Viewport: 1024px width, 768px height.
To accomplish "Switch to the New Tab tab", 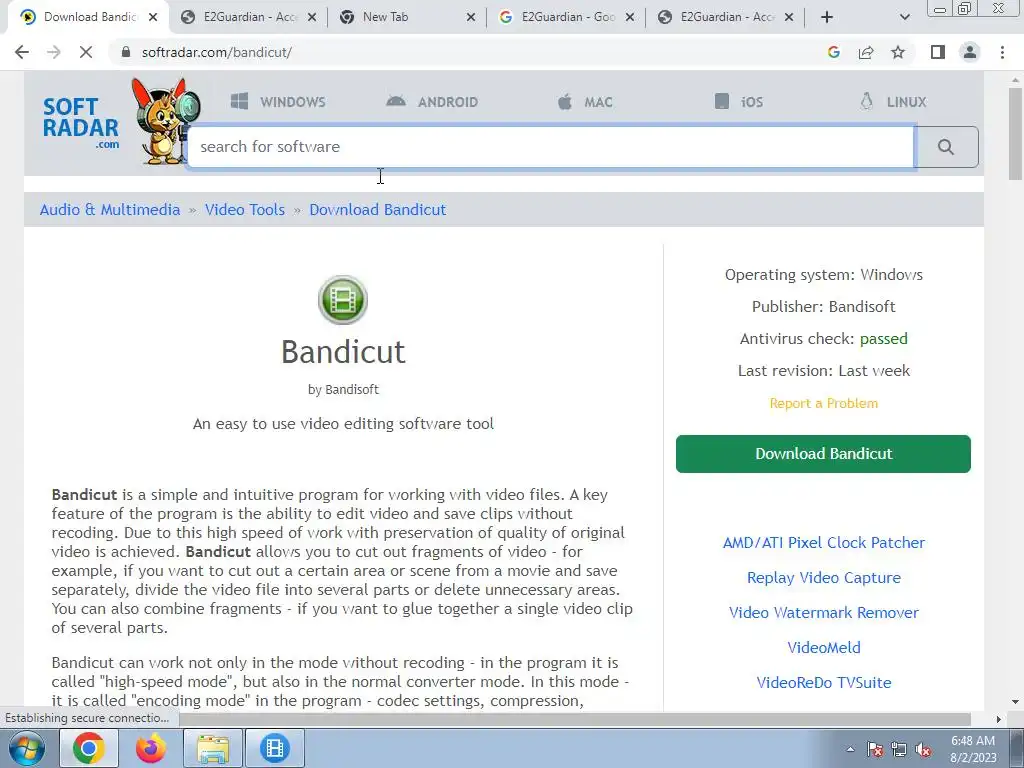I will coord(408,17).
